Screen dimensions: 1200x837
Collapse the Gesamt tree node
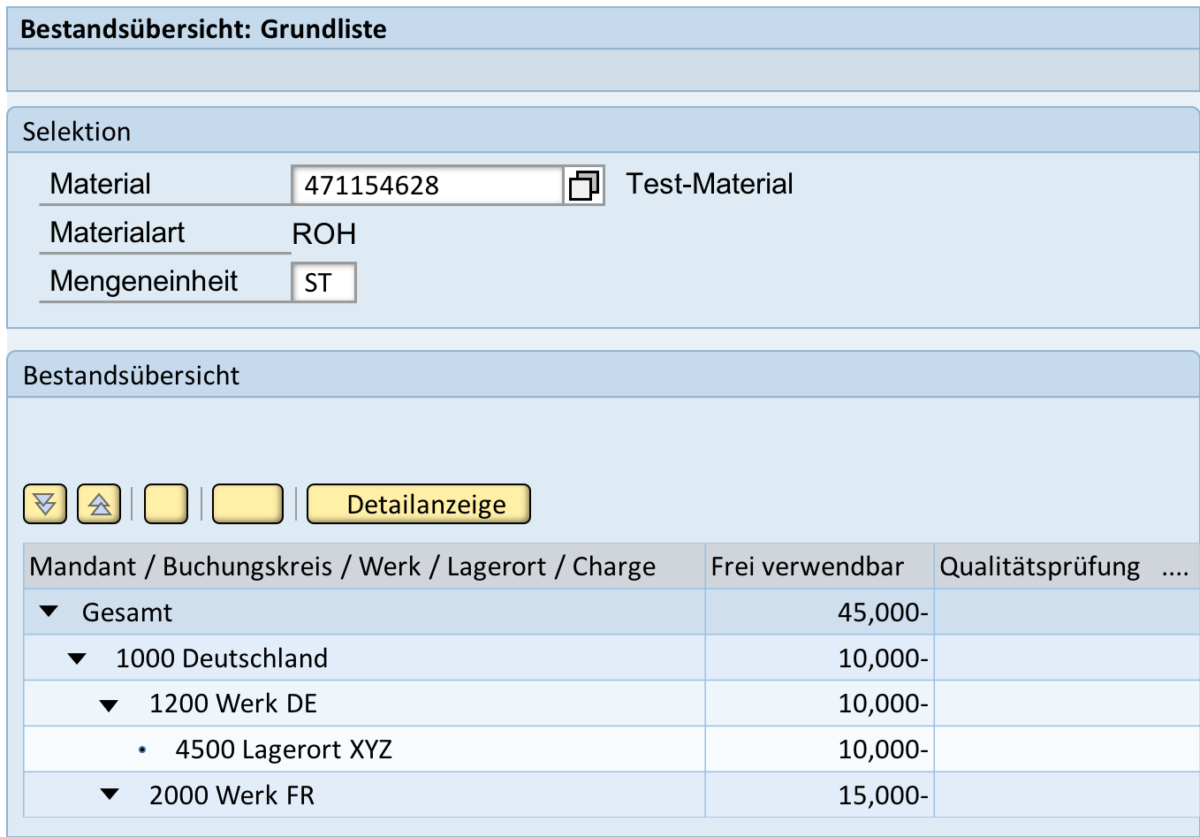pyautogui.click(x=48, y=611)
